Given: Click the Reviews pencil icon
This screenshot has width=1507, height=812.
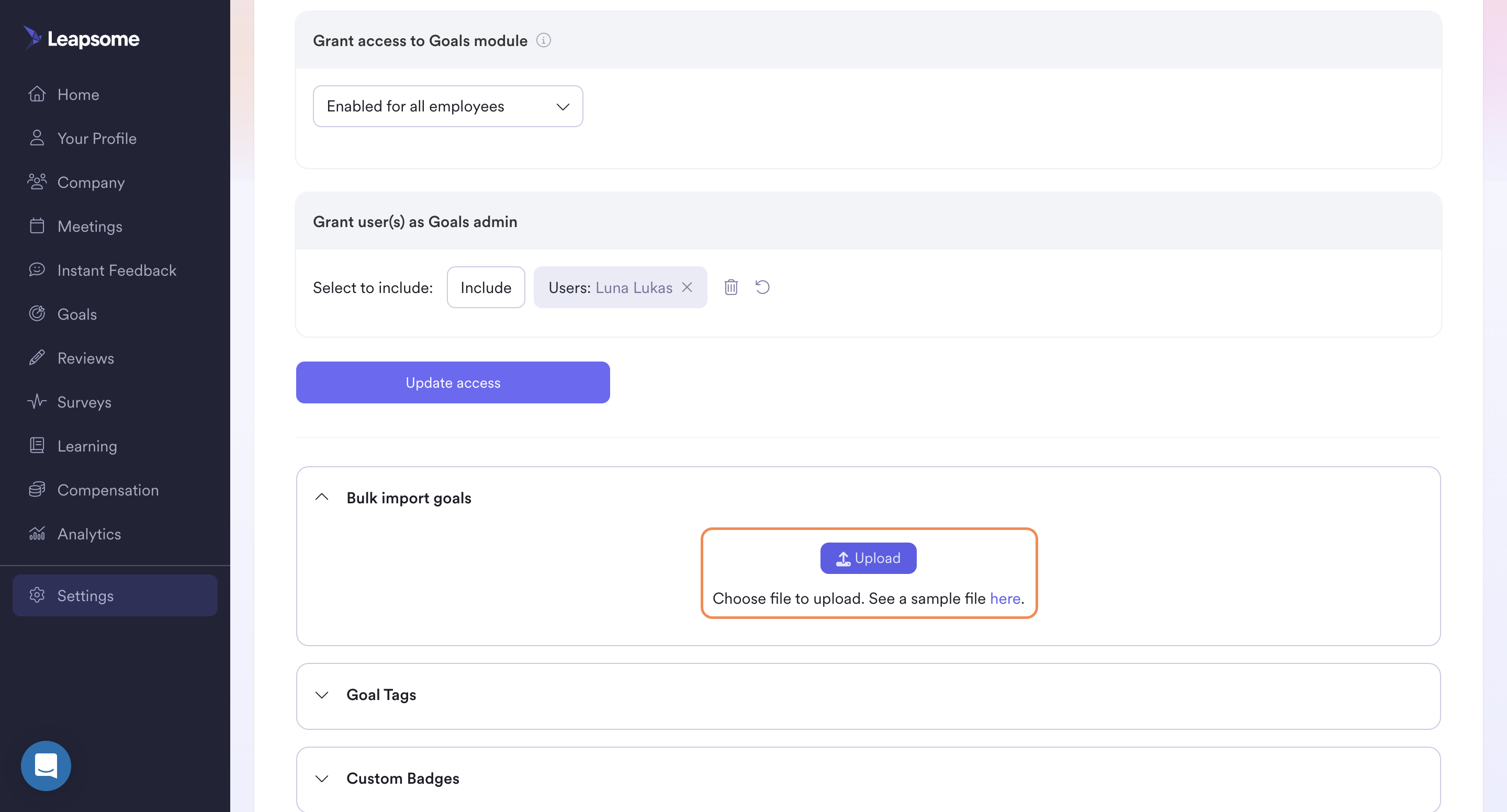Looking at the screenshot, I should [x=37, y=357].
